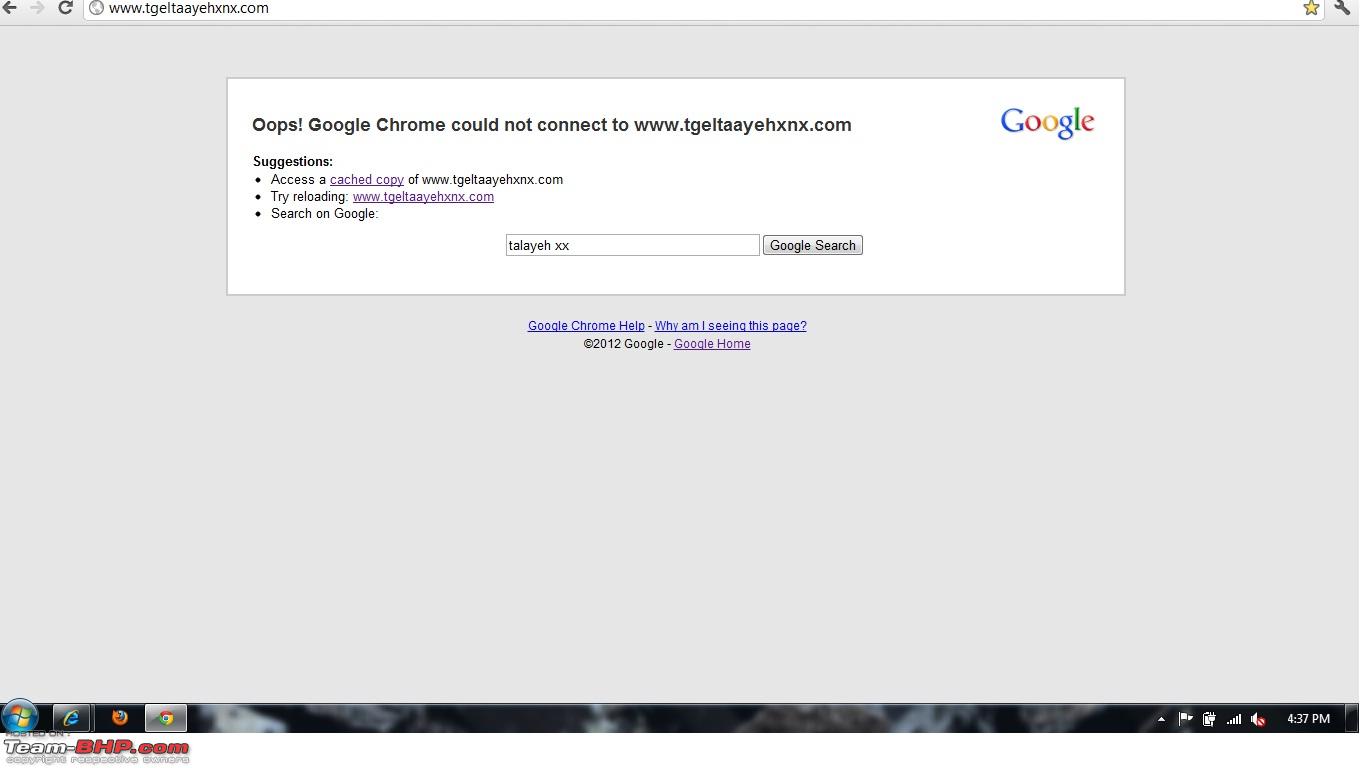Click the Oops could not connect heading
Viewport: 1366px width, 768px height.
(x=552, y=125)
